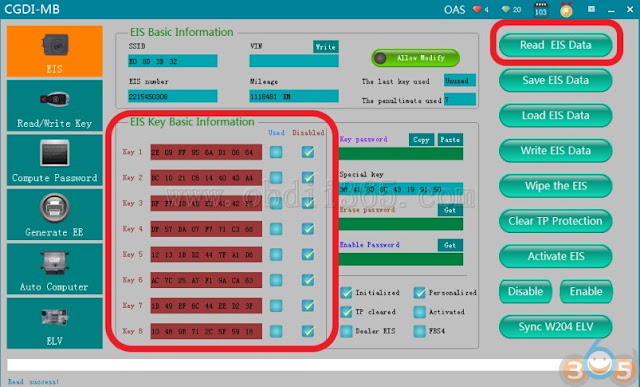640x387 pixels.
Task: Copy the key password
Action: (x=421, y=140)
